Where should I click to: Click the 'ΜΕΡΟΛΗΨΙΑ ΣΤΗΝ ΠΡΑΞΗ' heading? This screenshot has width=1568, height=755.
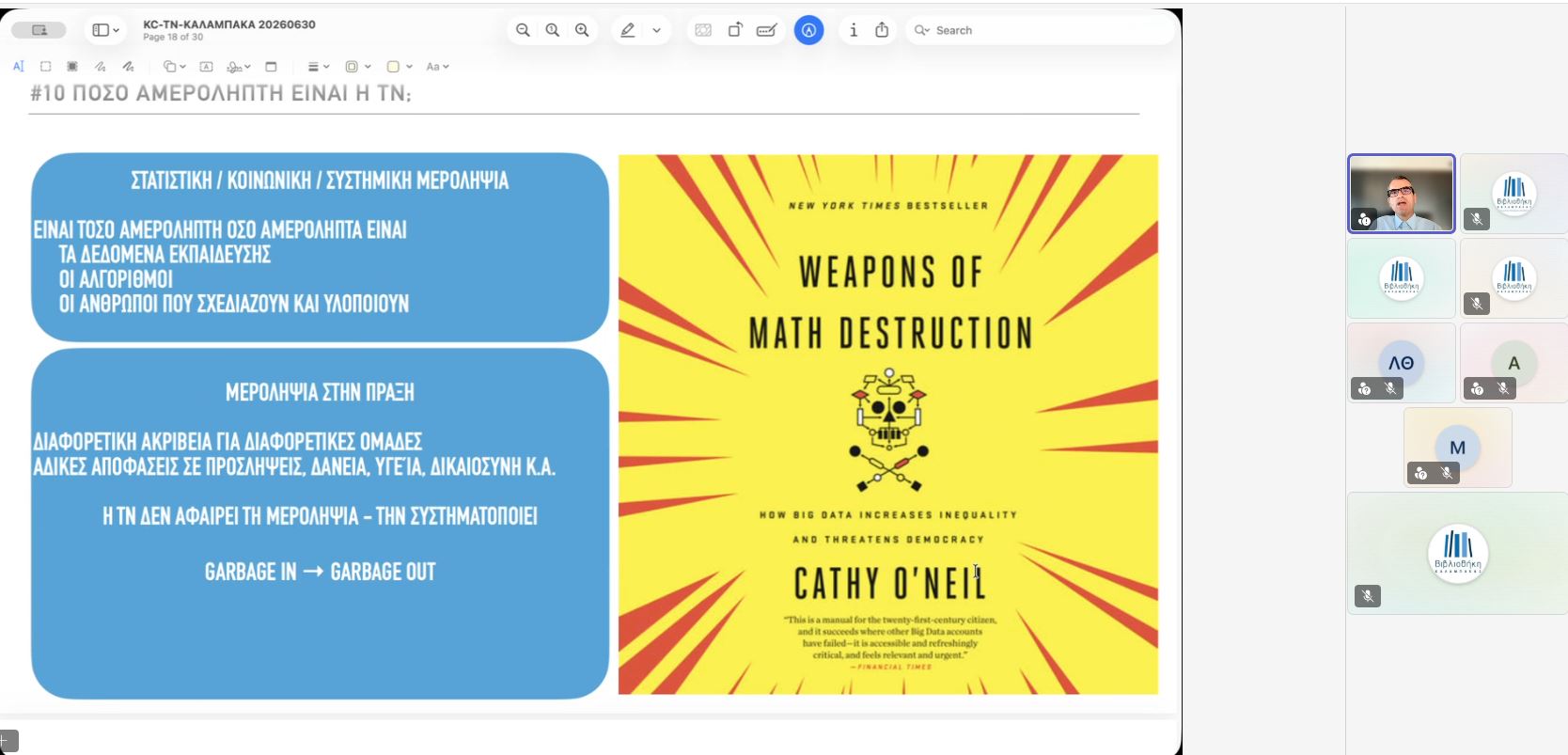coord(320,392)
